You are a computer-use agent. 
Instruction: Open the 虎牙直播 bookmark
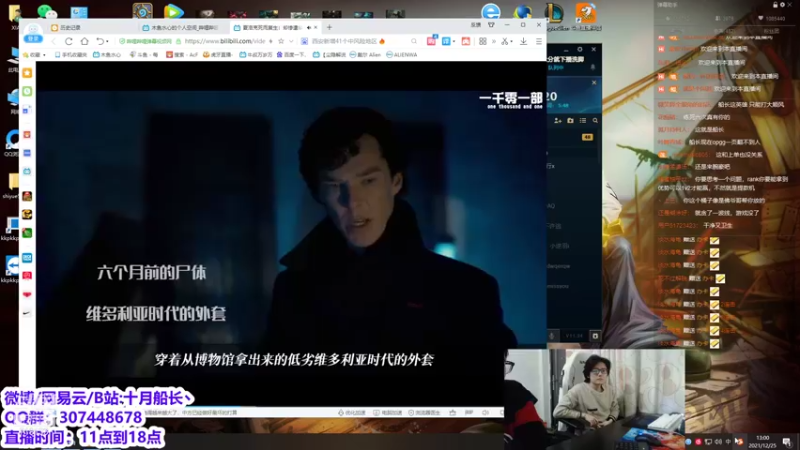[218, 55]
